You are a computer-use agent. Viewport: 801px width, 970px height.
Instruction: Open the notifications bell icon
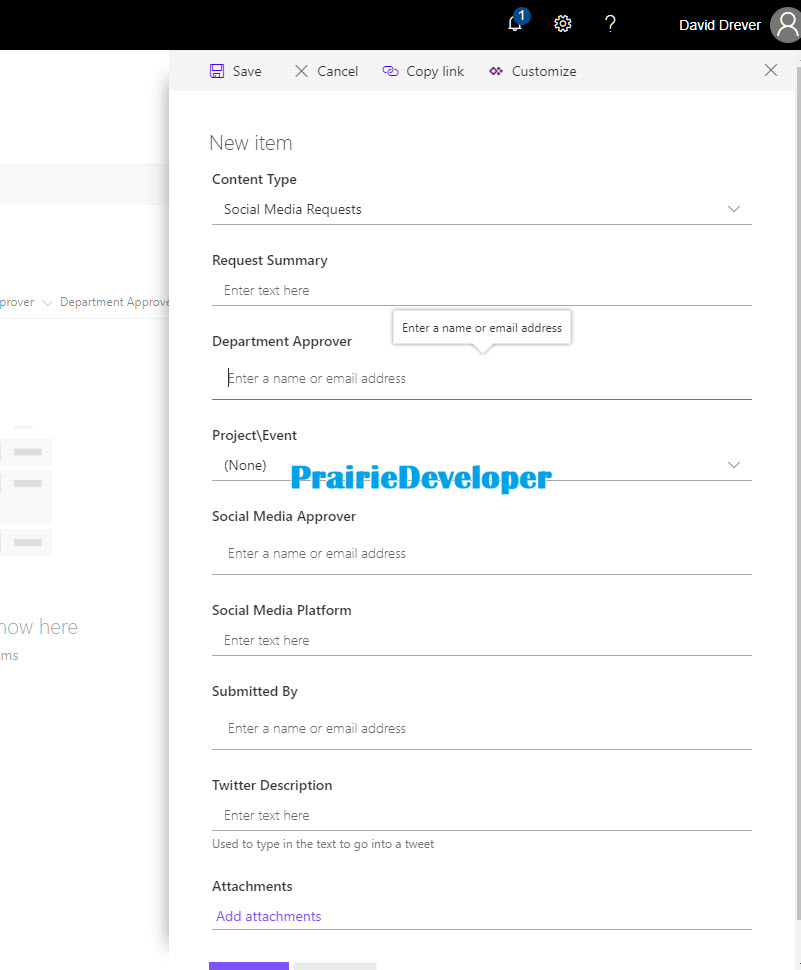tap(515, 24)
